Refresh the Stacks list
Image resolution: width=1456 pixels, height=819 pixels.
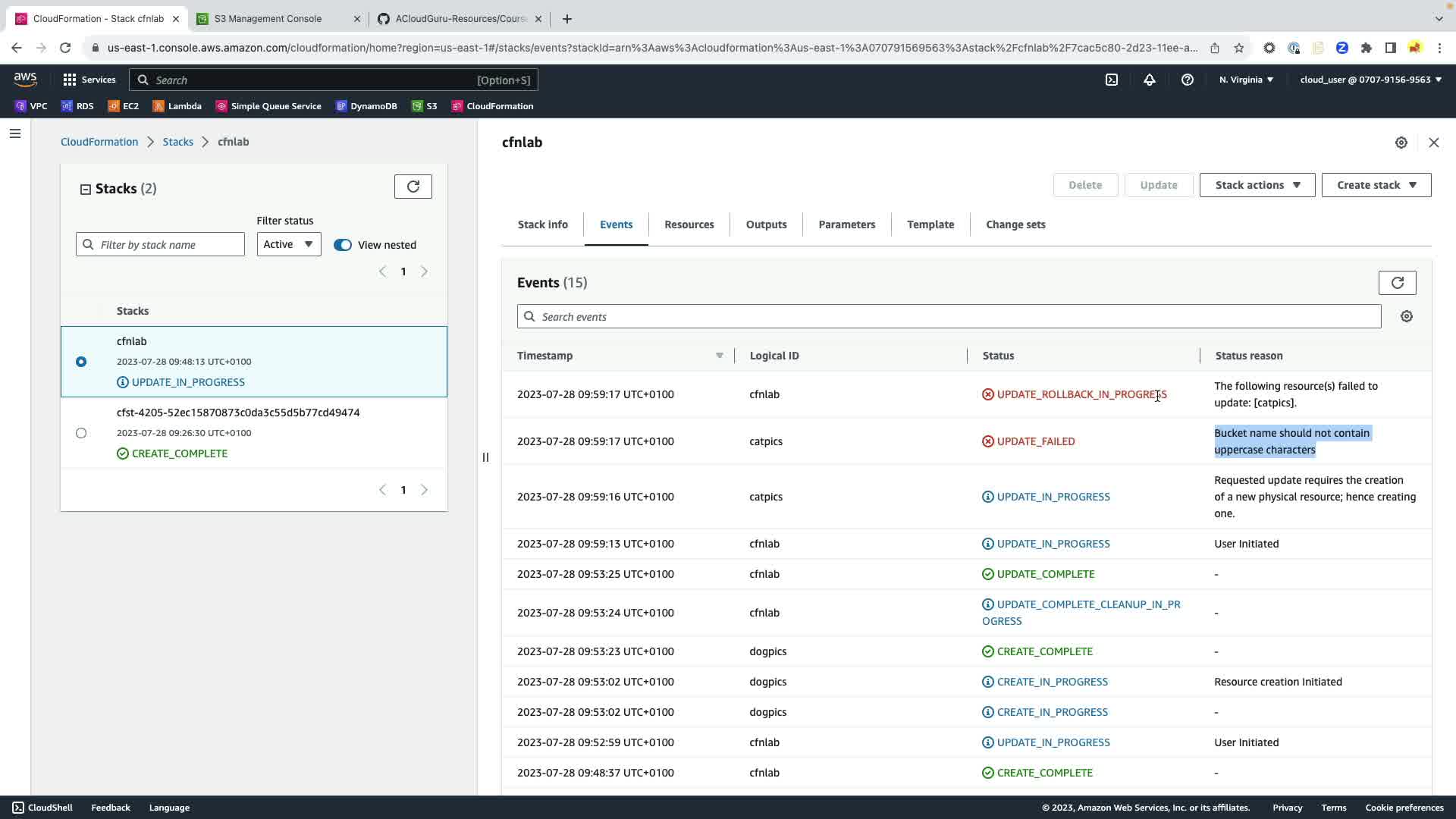point(413,187)
